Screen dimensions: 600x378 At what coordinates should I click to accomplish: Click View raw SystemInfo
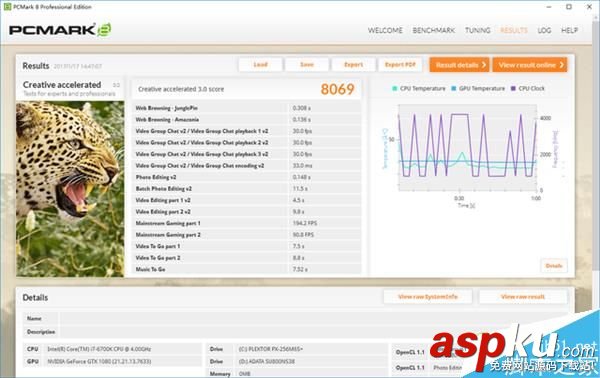(428, 297)
